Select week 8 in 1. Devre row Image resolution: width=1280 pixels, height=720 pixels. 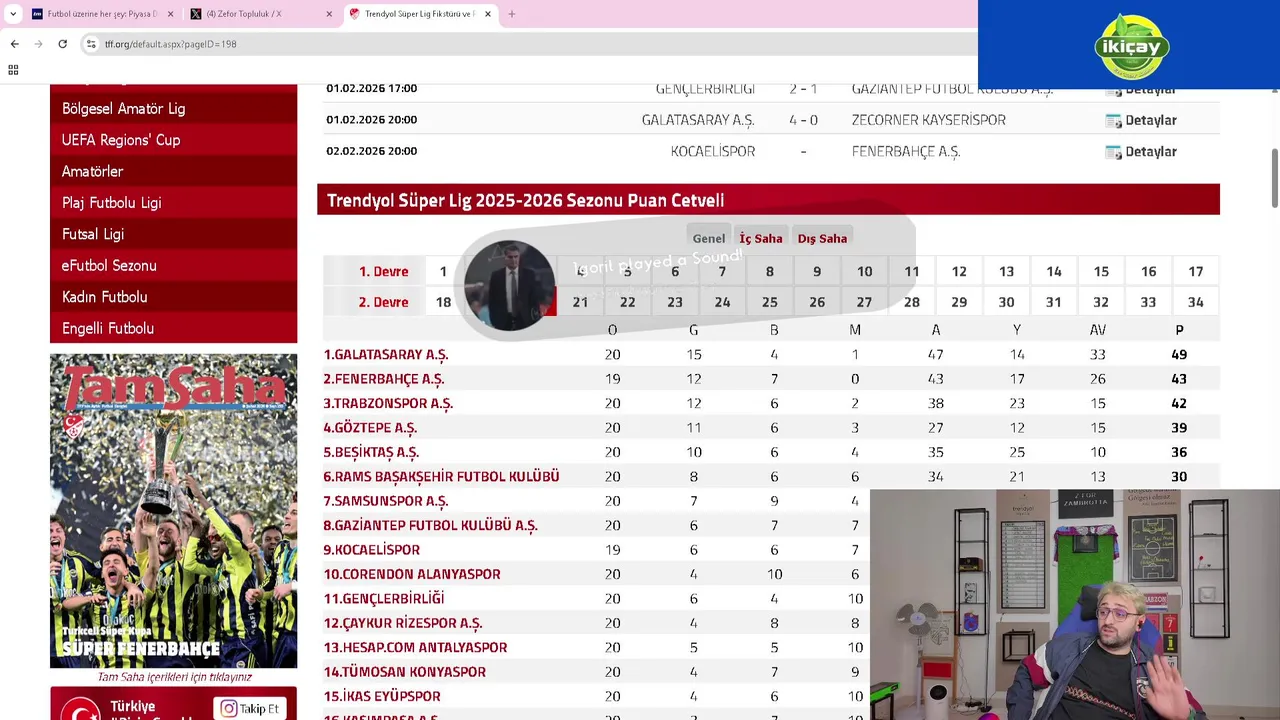coord(770,271)
